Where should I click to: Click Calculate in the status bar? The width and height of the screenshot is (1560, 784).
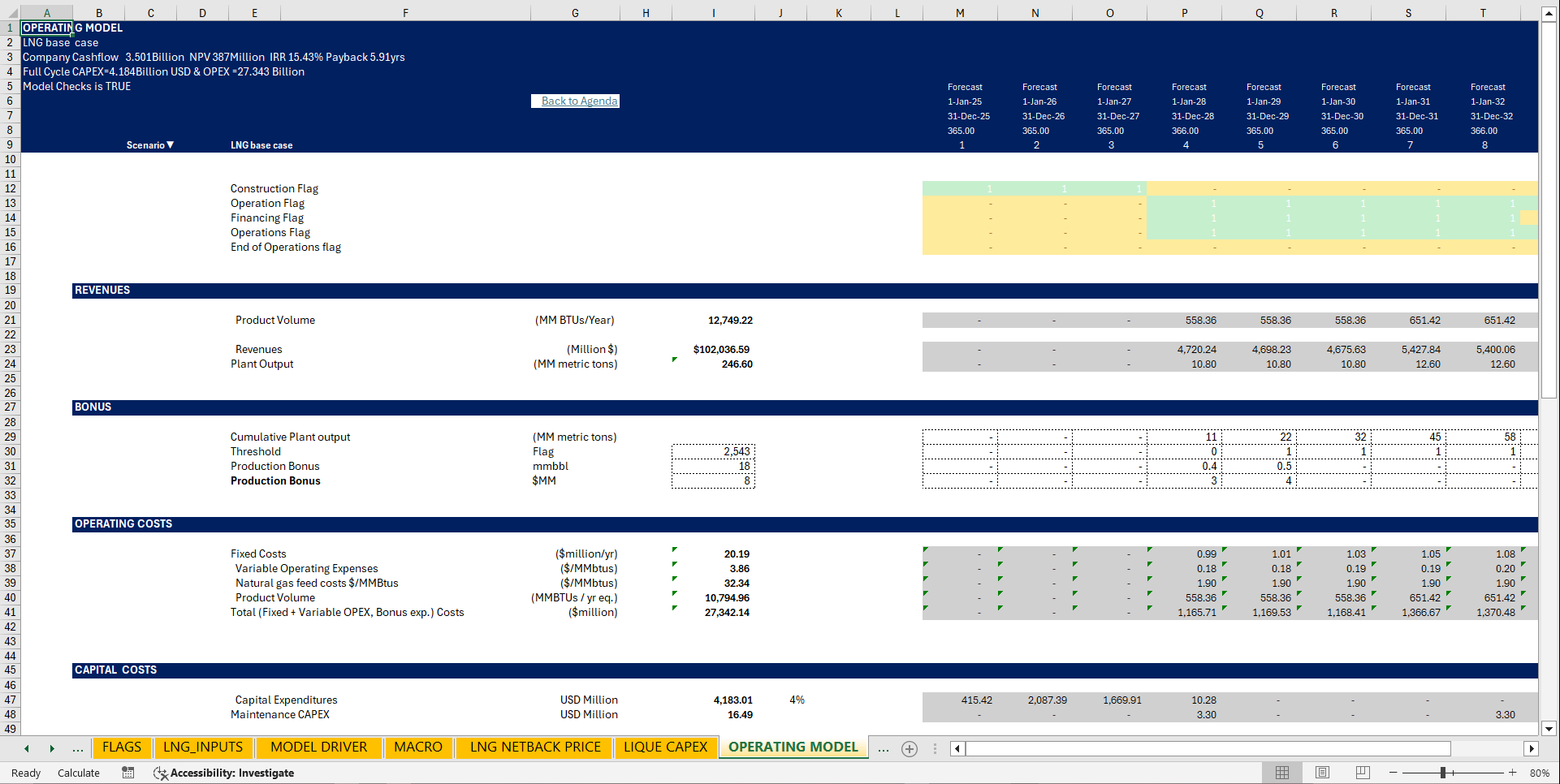point(78,773)
